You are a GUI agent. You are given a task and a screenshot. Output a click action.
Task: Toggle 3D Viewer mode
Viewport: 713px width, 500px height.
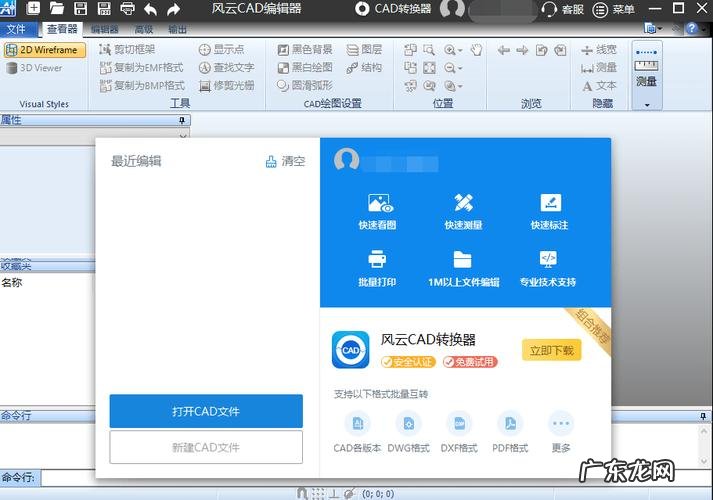pos(35,68)
